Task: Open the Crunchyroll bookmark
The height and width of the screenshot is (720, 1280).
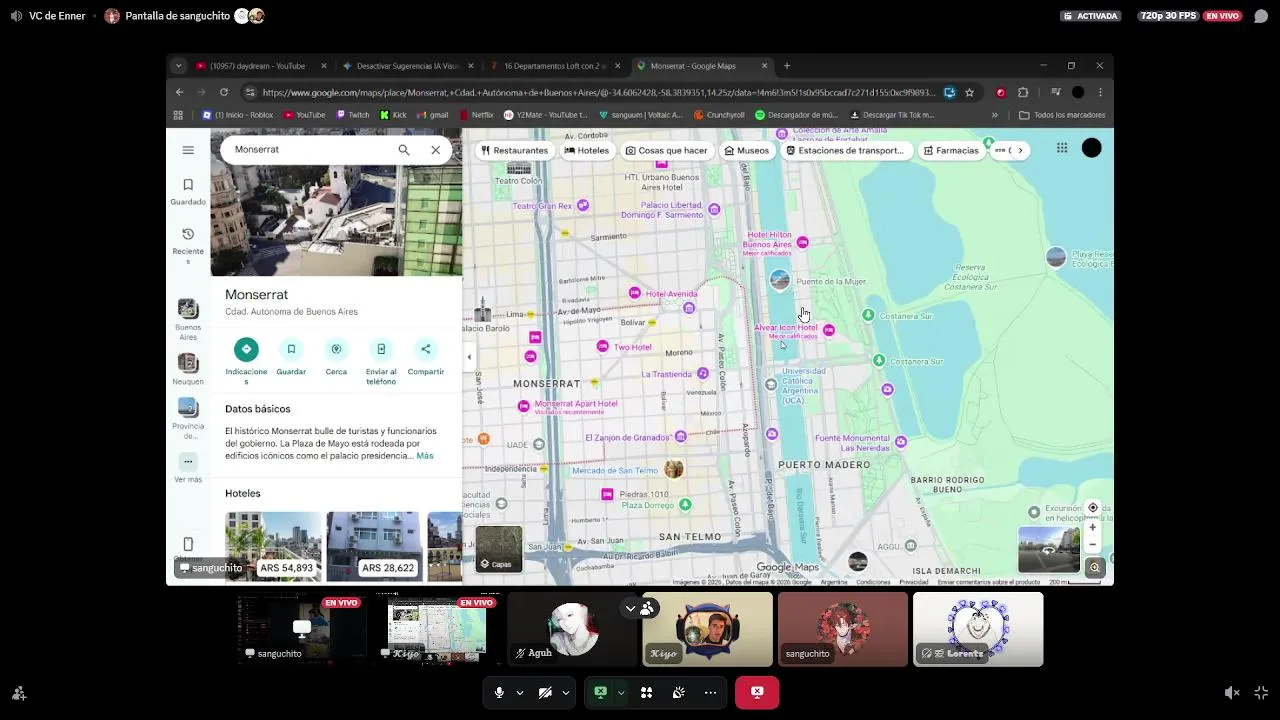Action: pos(719,115)
